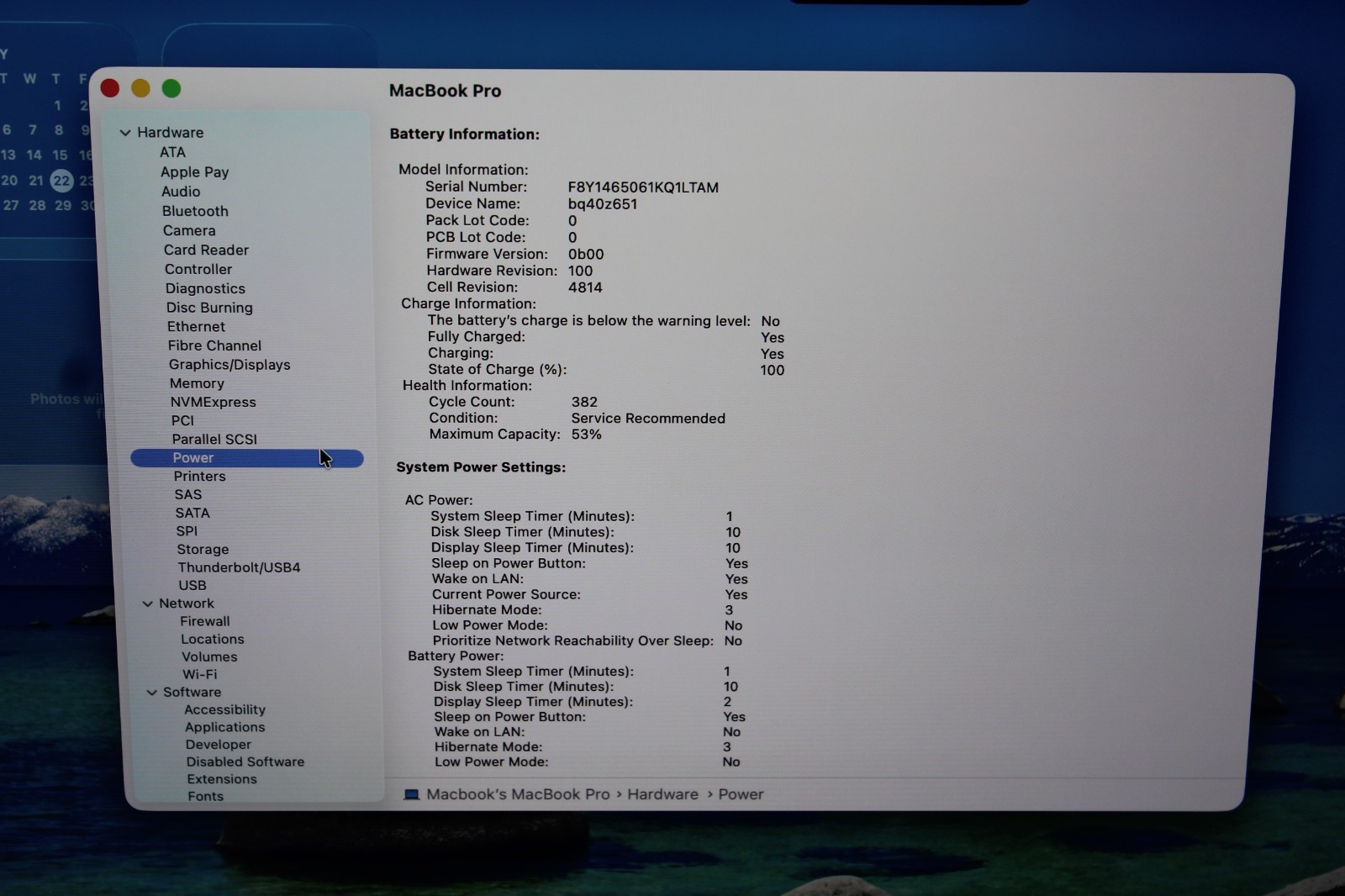This screenshot has height=896, width=1345.
Task: Collapse the Network section chevron
Action: pos(148,603)
